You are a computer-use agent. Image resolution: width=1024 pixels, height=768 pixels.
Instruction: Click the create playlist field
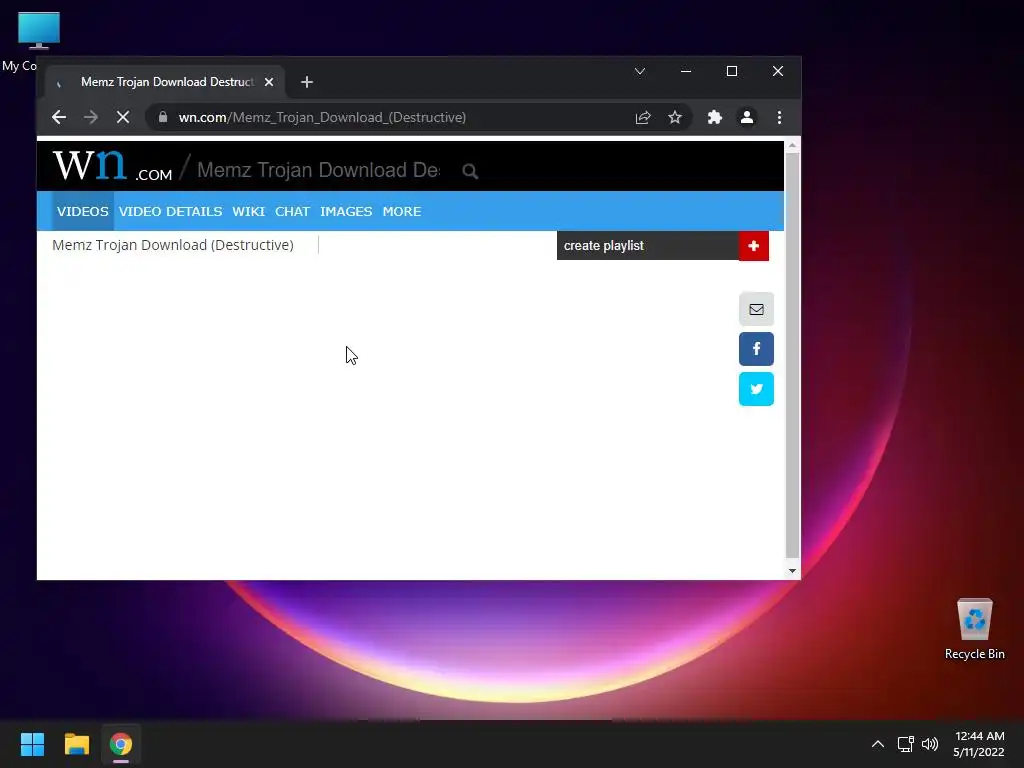coord(648,246)
